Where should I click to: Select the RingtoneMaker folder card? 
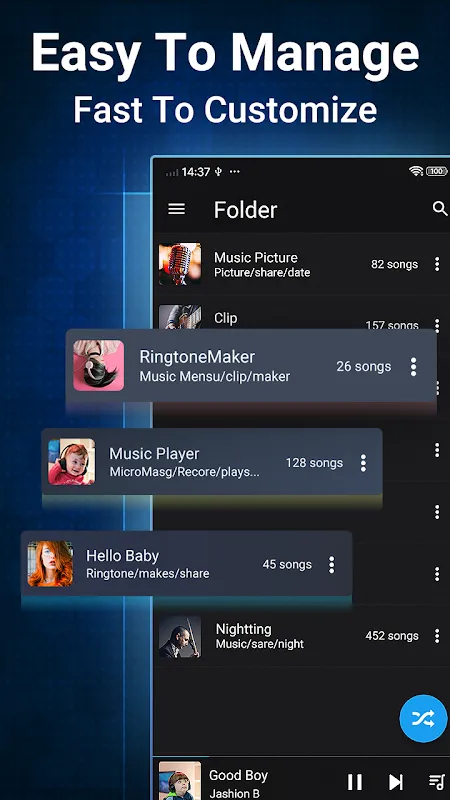[251, 366]
